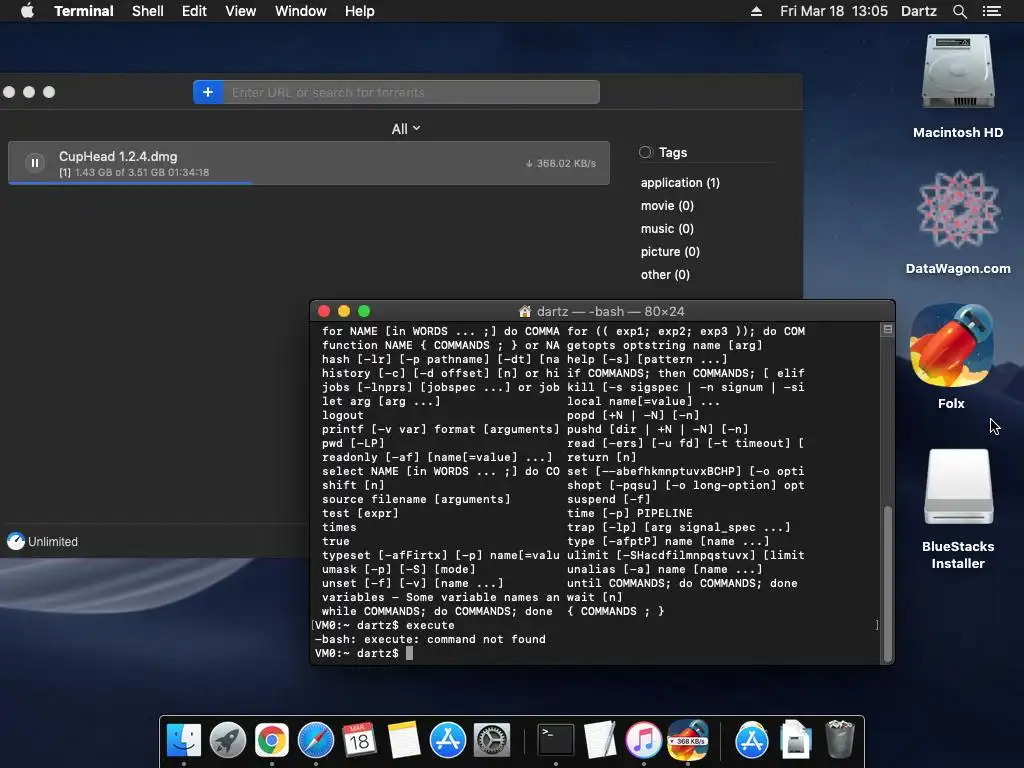Filter by other (0) tag
The width and height of the screenshot is (1024, 768).
(x=665, y=274)
